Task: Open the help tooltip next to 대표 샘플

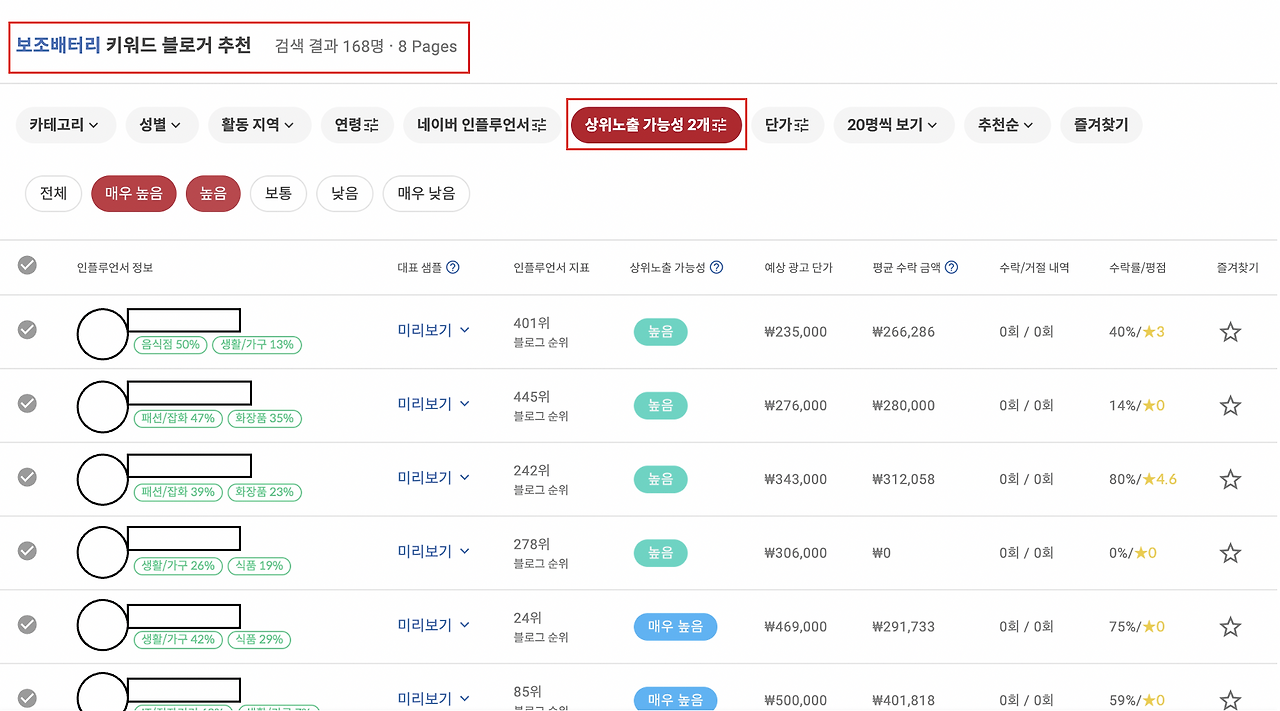Action: (x=455, y=267)
